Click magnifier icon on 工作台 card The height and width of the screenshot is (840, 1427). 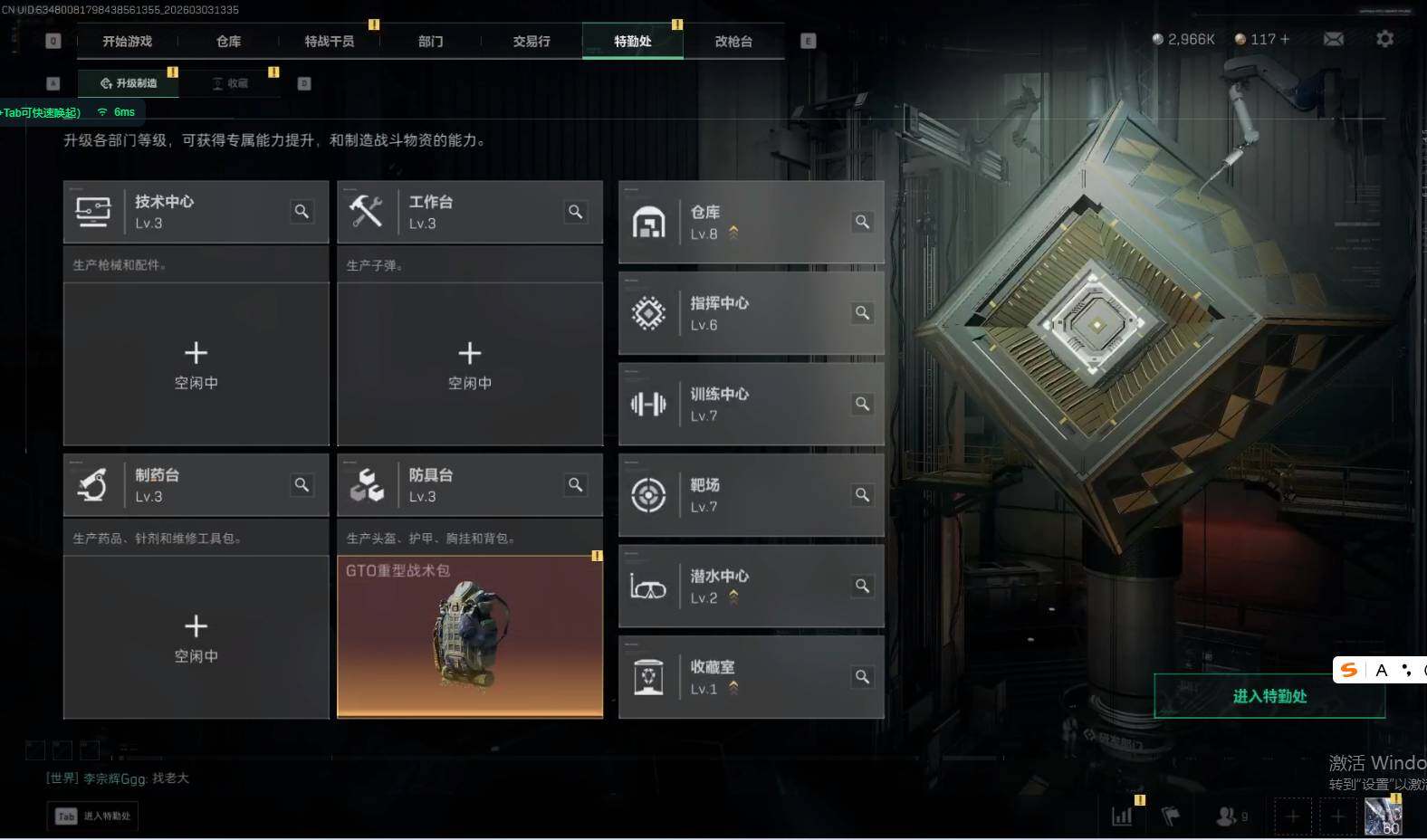(575, 211)
